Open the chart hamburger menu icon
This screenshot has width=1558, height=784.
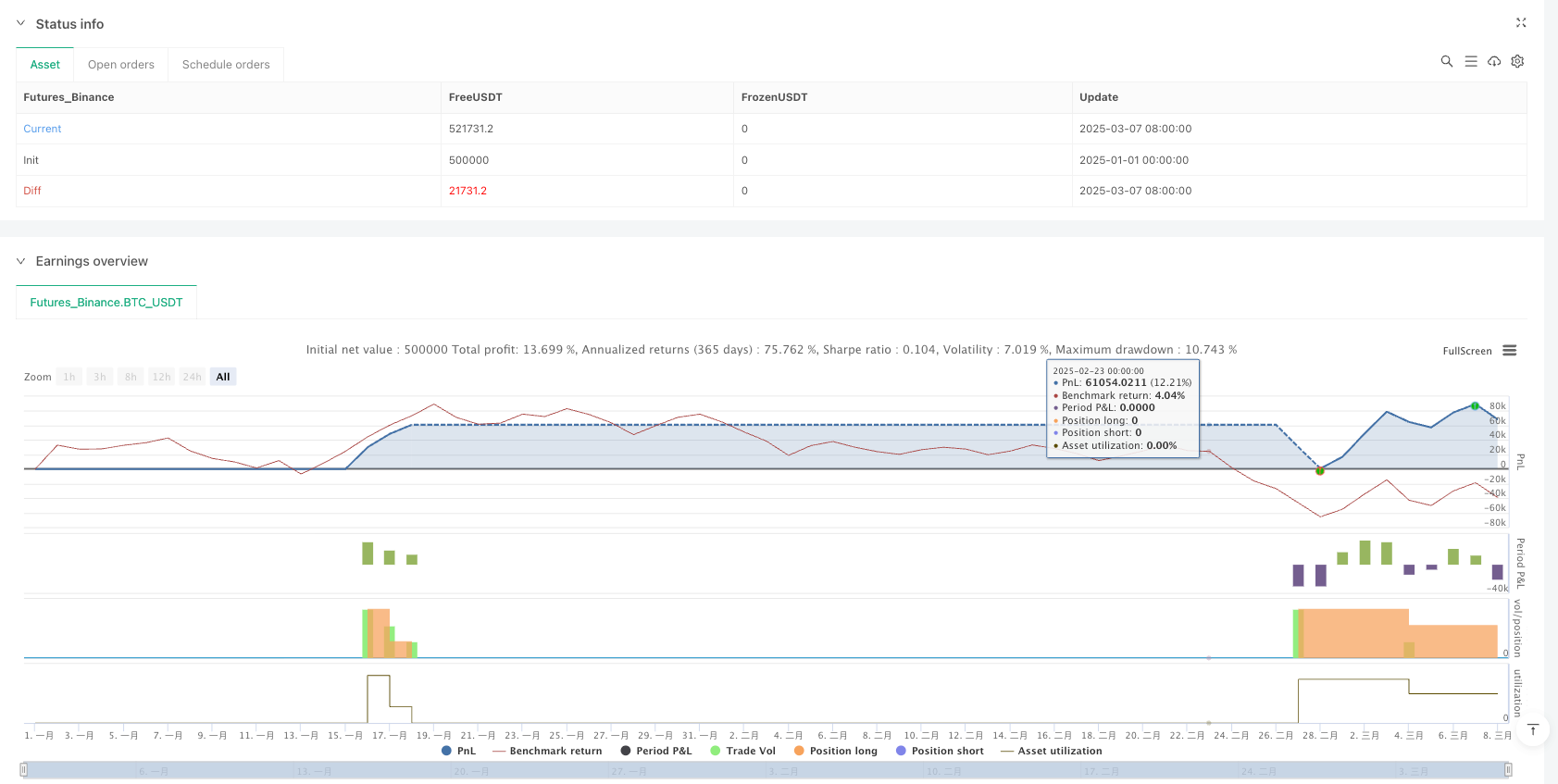(1509, 351)
